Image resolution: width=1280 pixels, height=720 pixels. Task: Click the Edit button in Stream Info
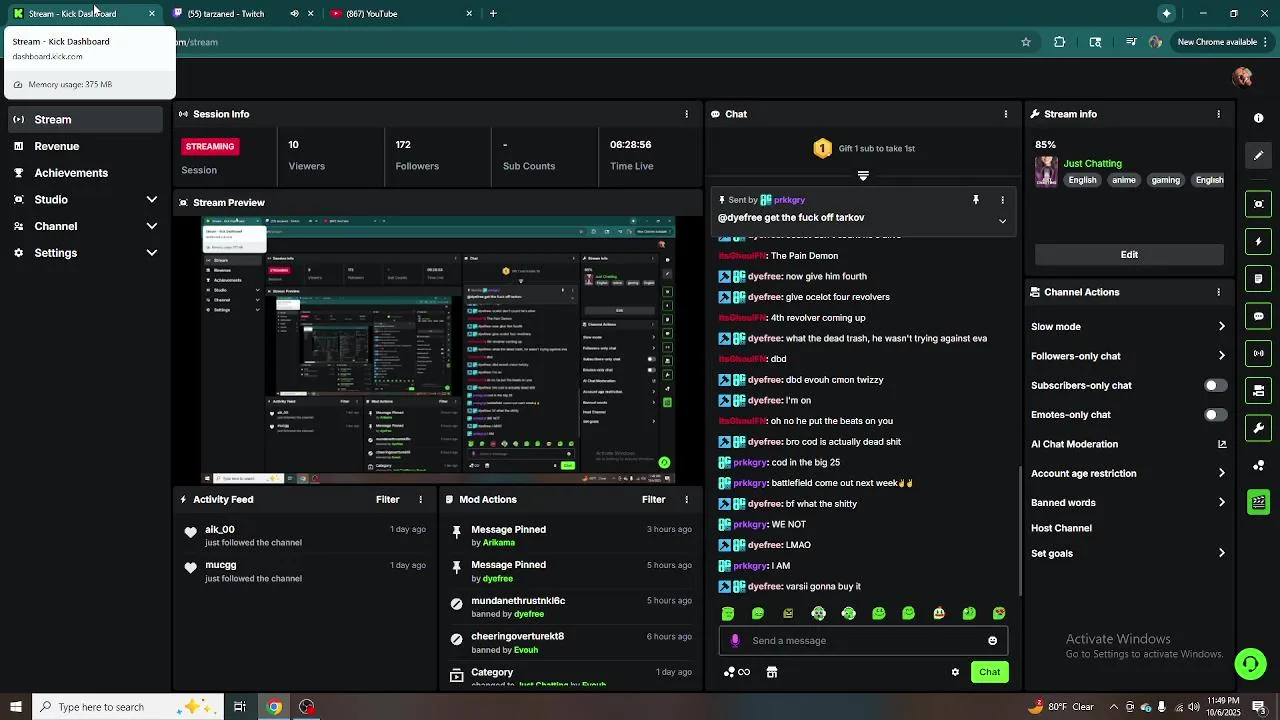(x=1129, y=255)
